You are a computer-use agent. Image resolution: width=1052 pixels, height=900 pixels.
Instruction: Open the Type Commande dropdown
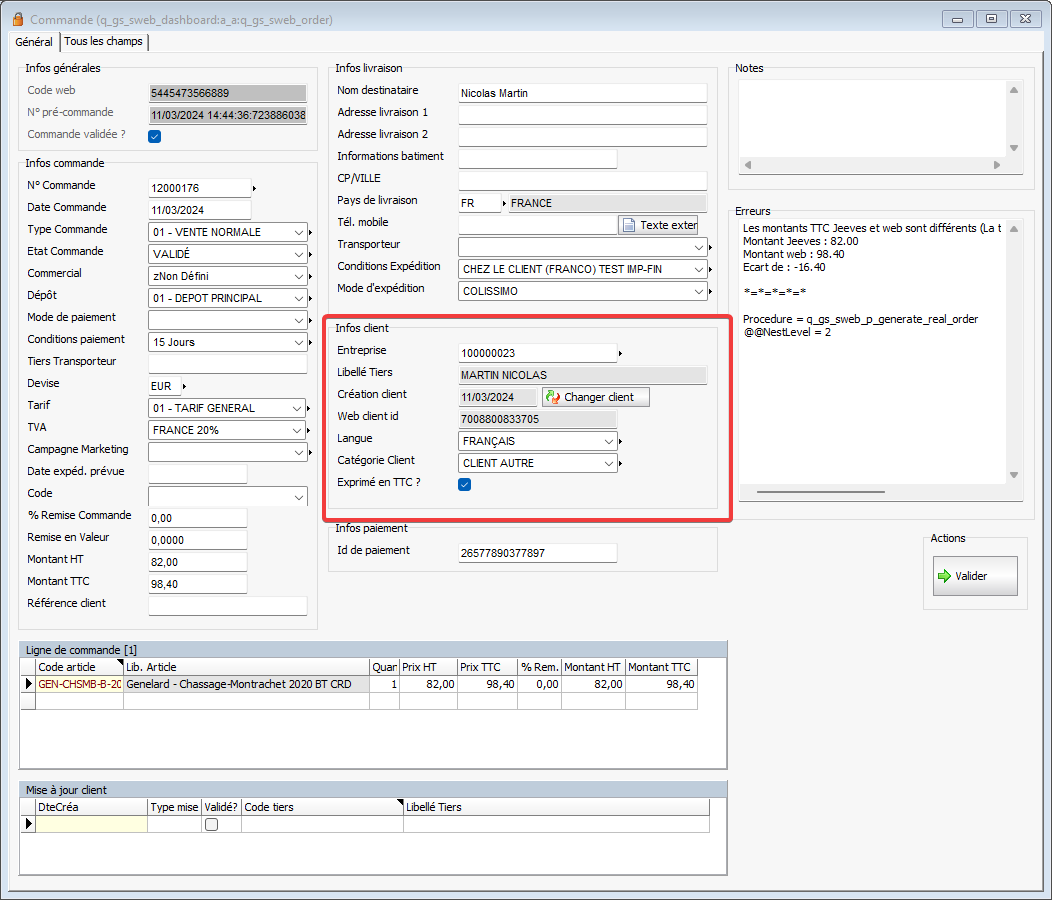[299, 232]
